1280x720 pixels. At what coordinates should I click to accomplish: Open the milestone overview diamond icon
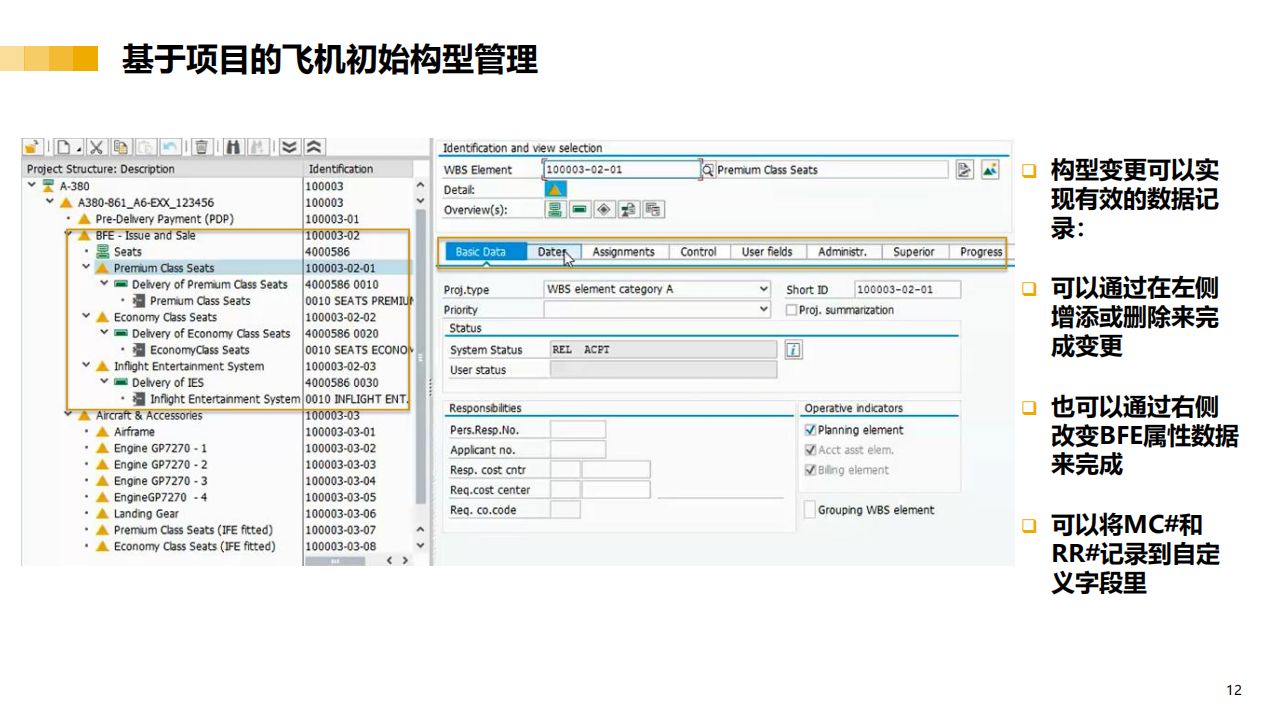tap(603, 209)
